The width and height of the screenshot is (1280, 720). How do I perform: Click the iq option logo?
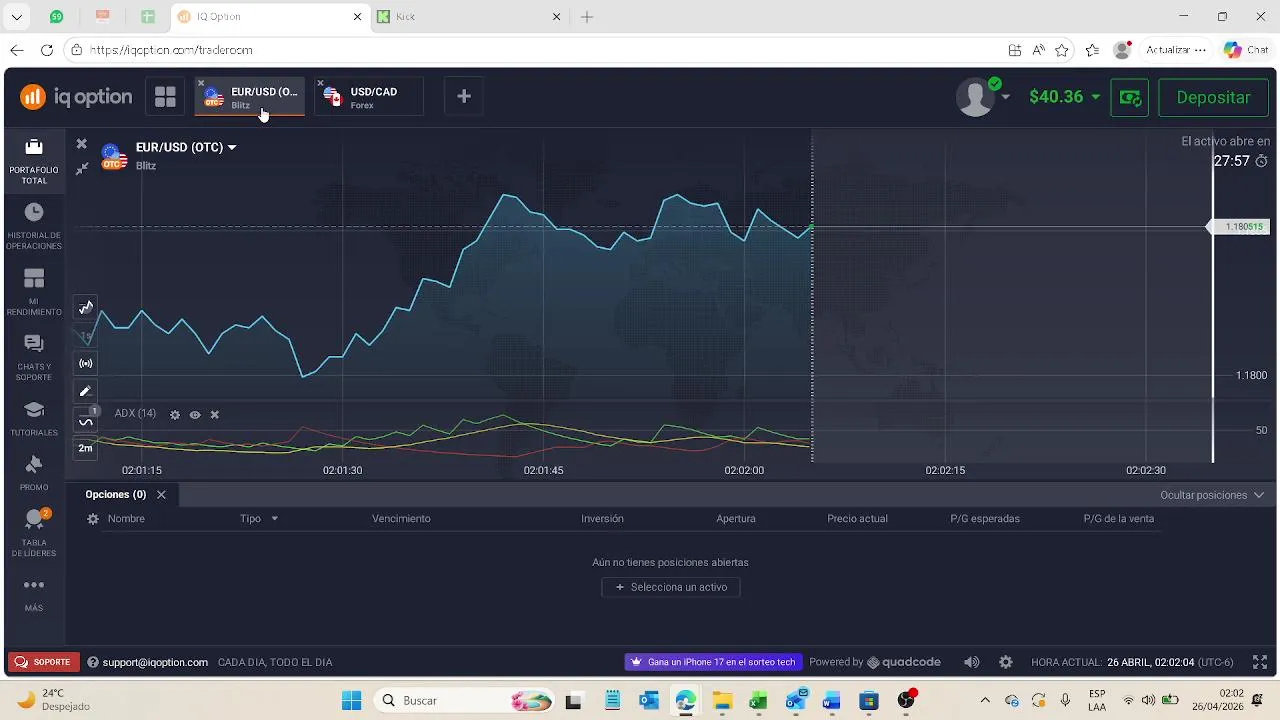76,97
